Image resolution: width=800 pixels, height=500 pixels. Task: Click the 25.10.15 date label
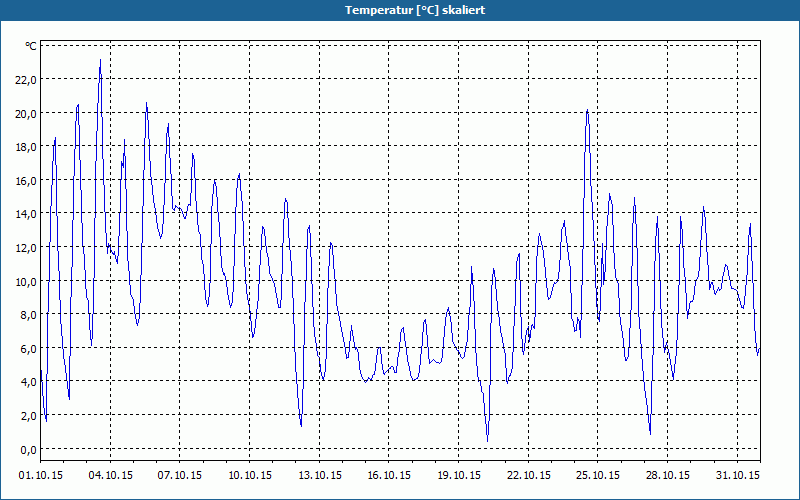[598, 475]
